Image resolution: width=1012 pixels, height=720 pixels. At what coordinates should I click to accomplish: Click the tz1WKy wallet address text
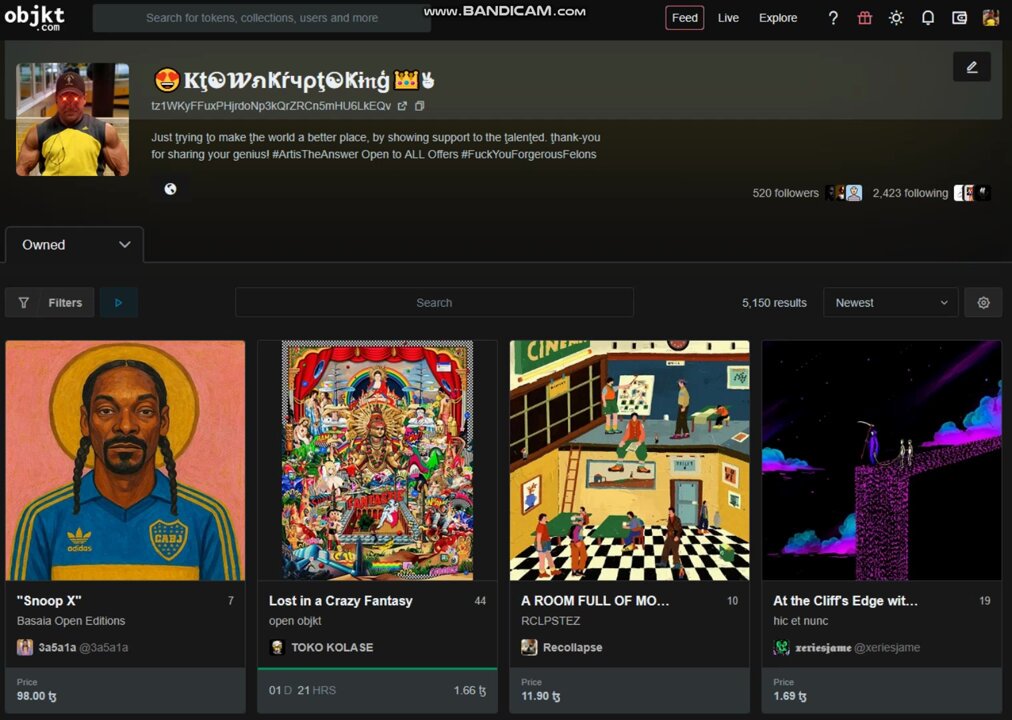(271, 106)
